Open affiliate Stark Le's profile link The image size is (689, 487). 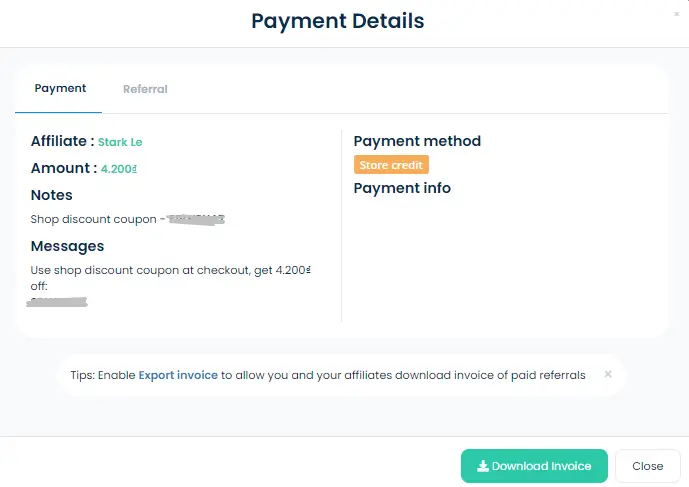pyautogui.click(x=120, y=142)
